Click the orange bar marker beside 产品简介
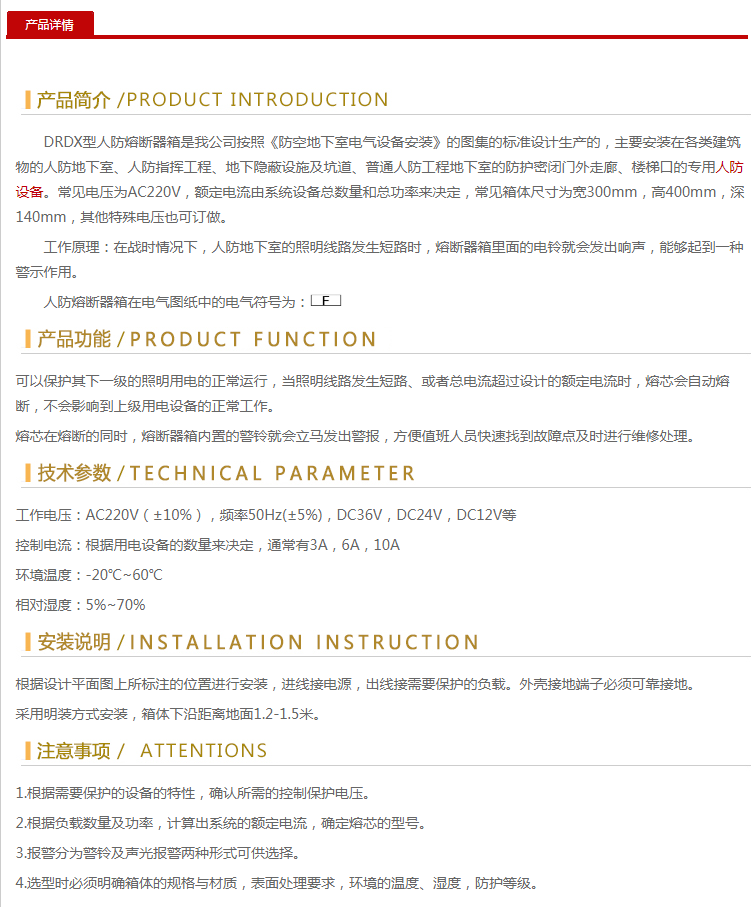This screenshot has width=752, height=907. (x=28, y=100)
